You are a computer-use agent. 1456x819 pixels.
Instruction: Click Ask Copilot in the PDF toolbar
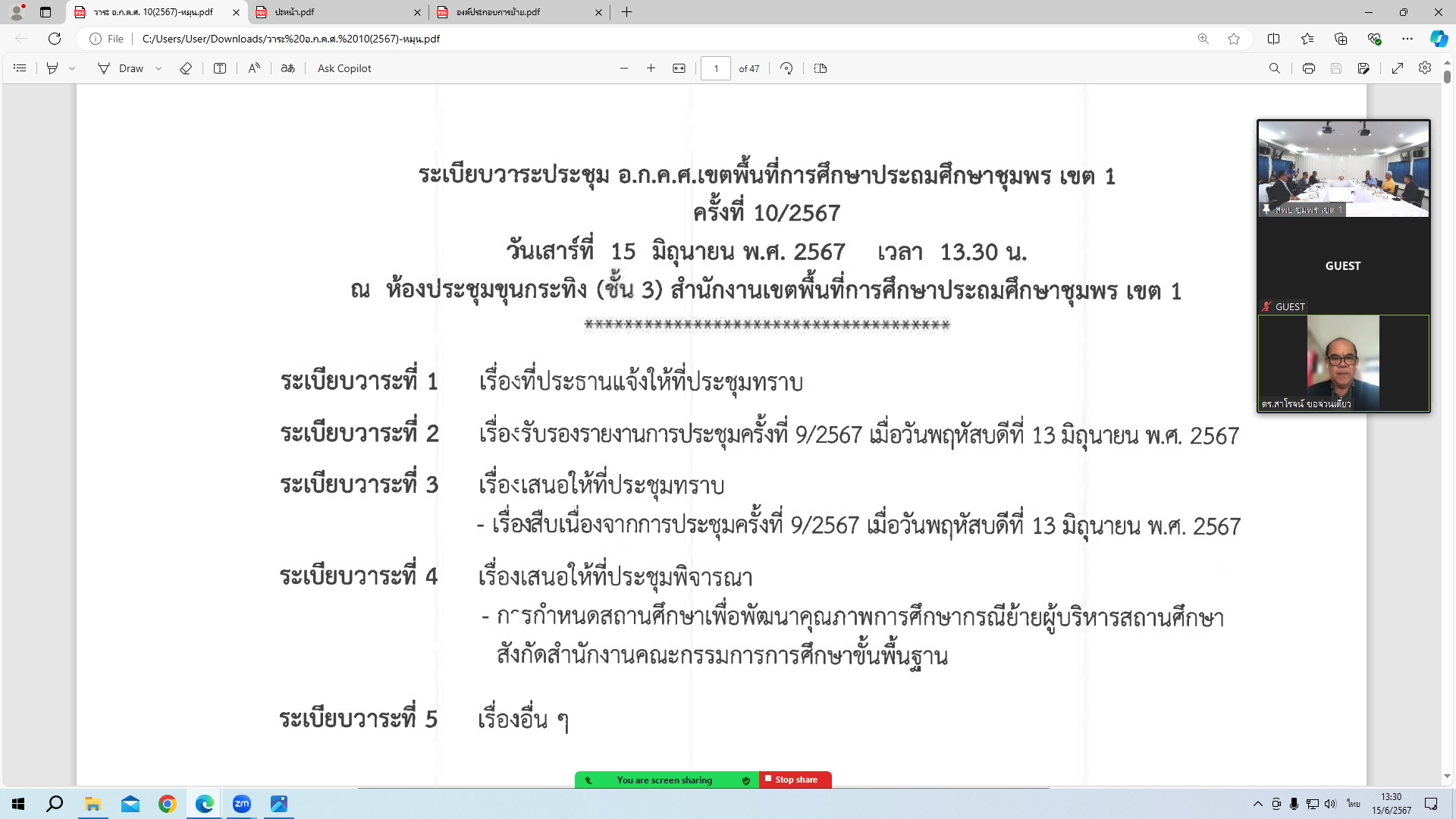coord(344,68)
